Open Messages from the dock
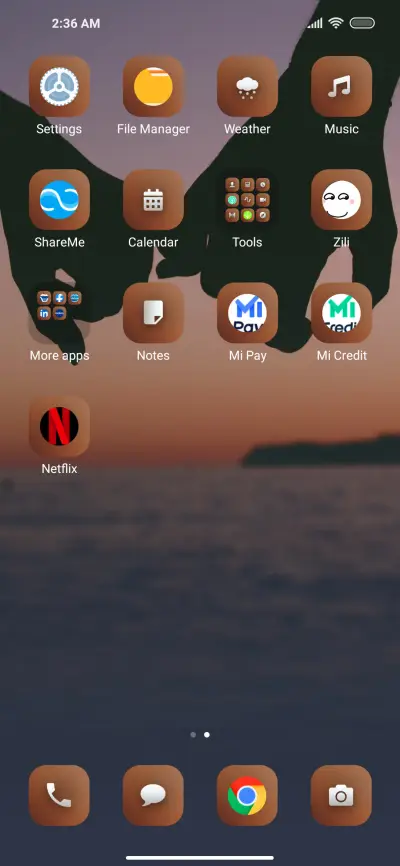 click(153, 795)
